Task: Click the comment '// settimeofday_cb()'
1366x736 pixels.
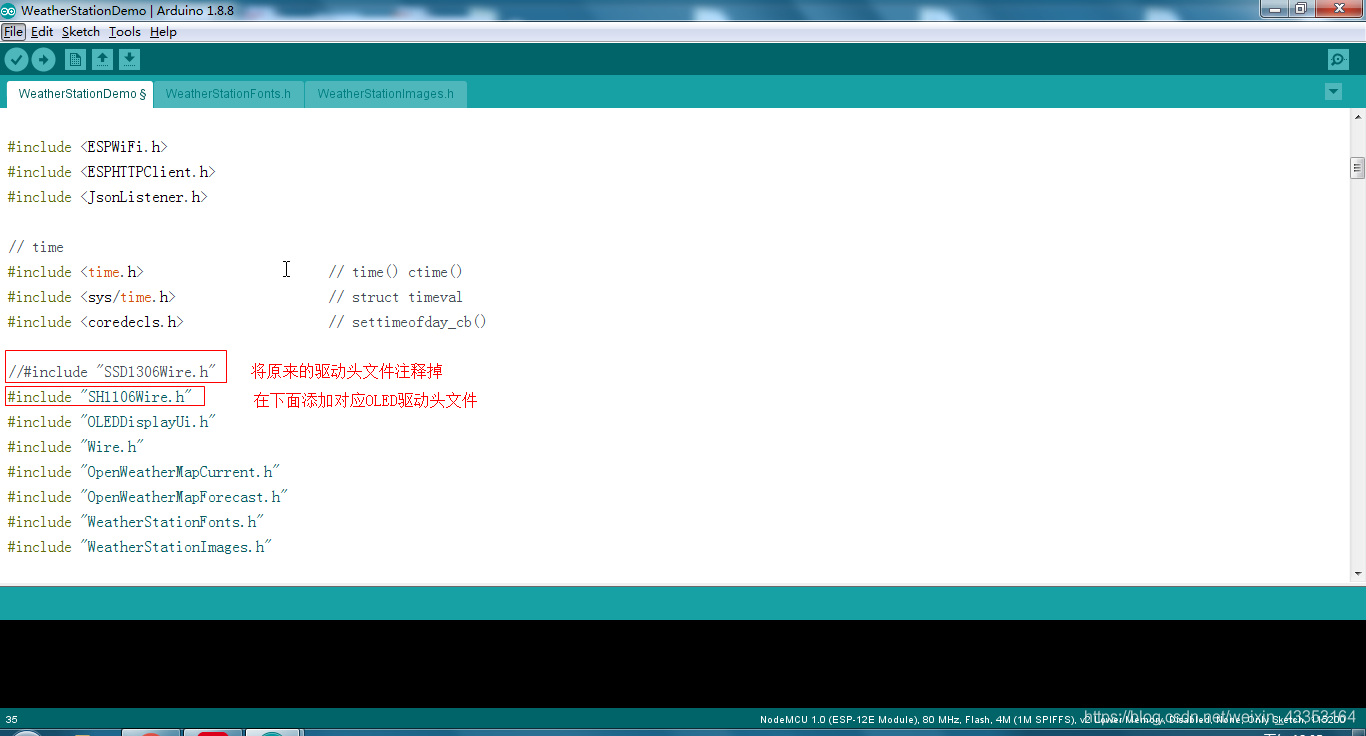Action: 407,322
